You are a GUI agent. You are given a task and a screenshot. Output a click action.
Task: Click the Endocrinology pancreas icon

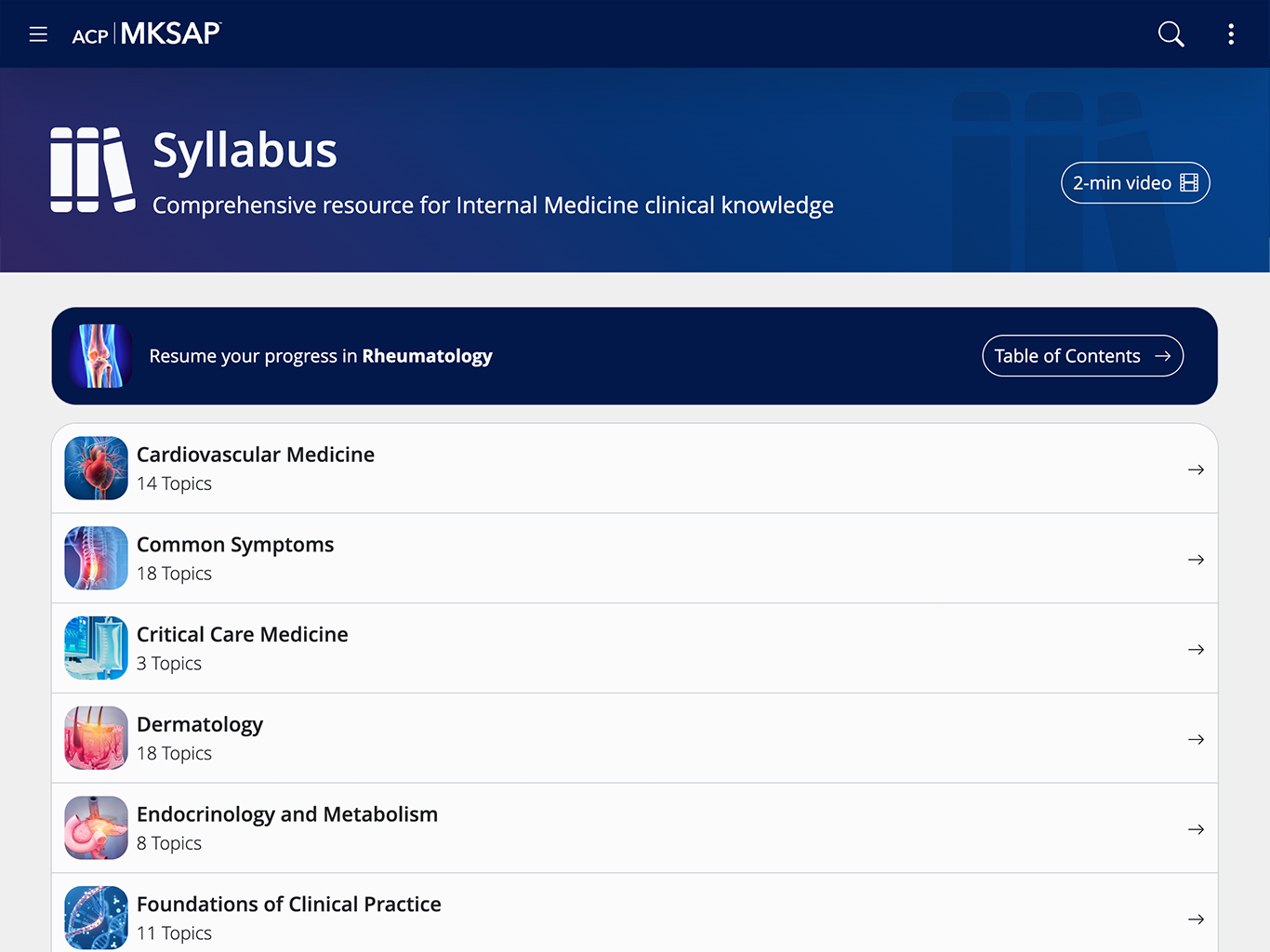96,828
